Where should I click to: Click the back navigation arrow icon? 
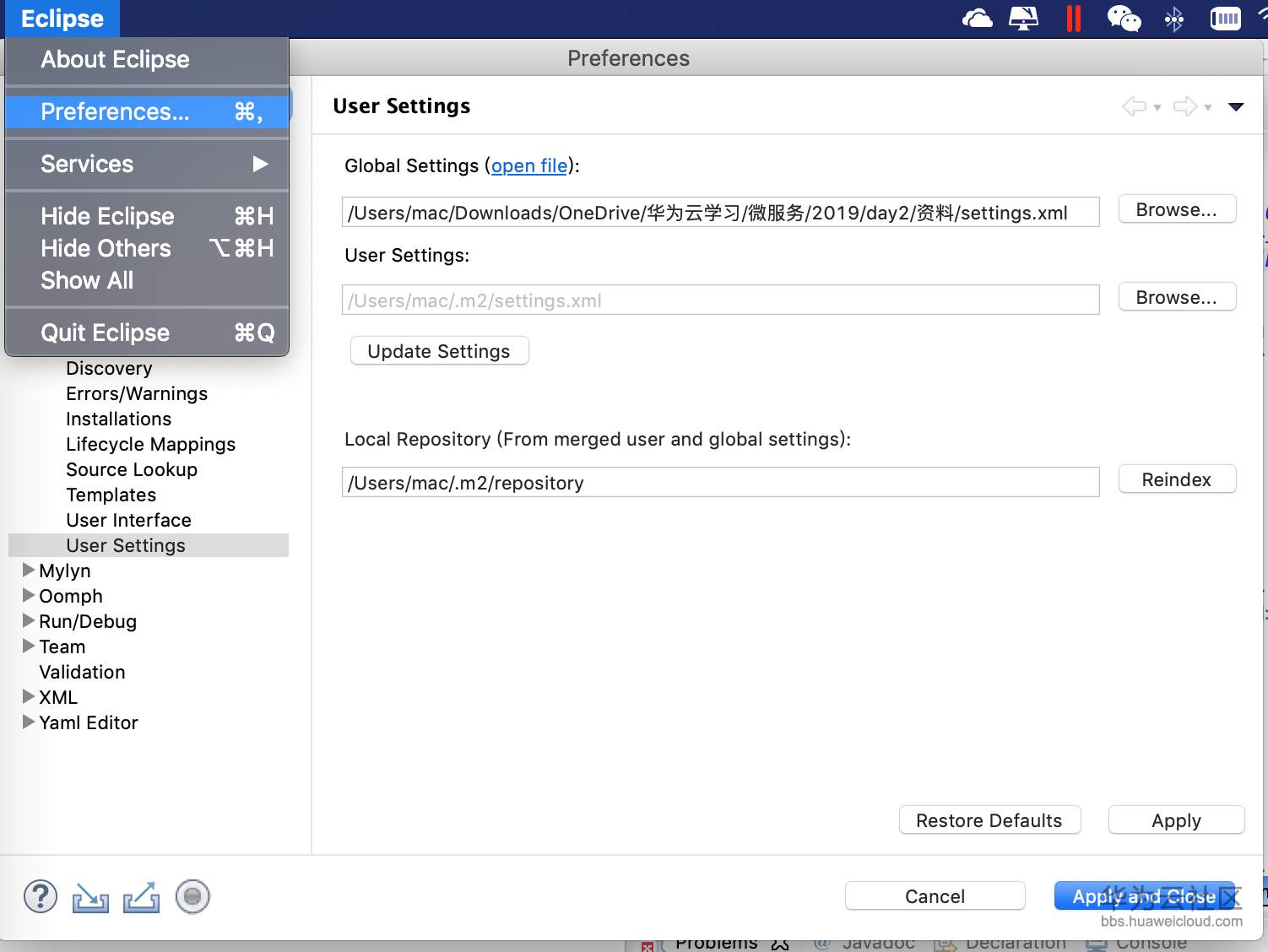1134,106
